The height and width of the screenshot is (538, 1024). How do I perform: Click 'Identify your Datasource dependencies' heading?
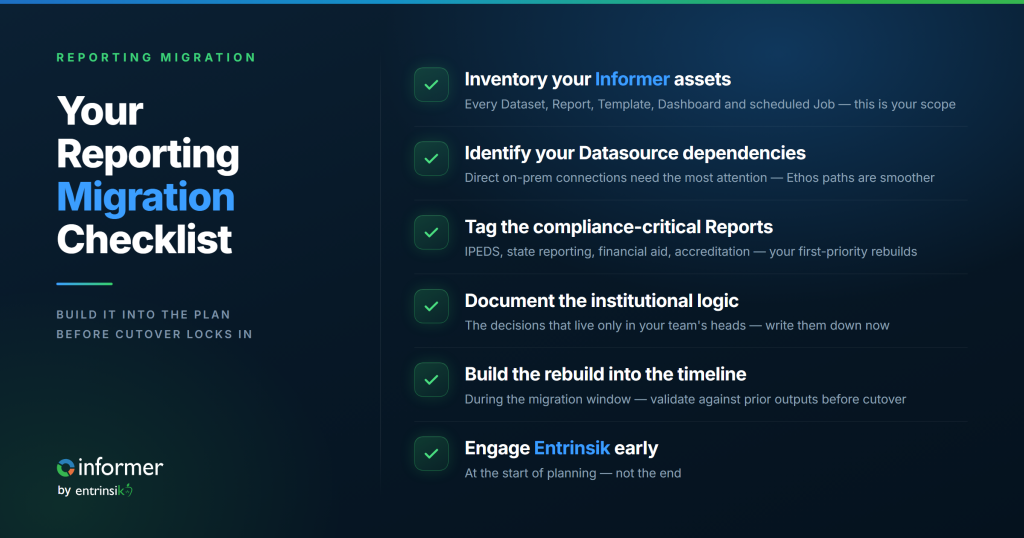tap(635, 153)
